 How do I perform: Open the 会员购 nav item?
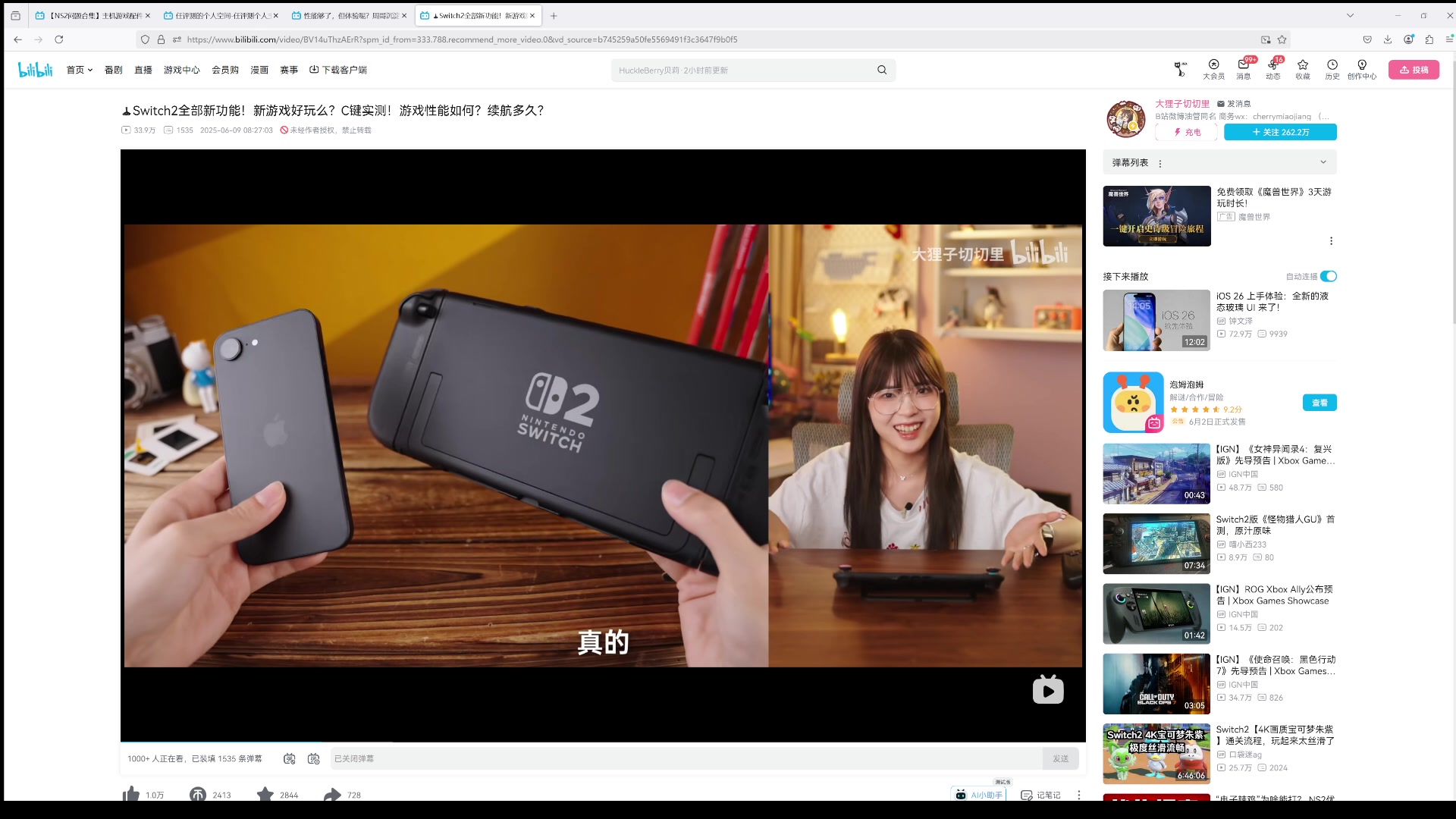point(225,70)
